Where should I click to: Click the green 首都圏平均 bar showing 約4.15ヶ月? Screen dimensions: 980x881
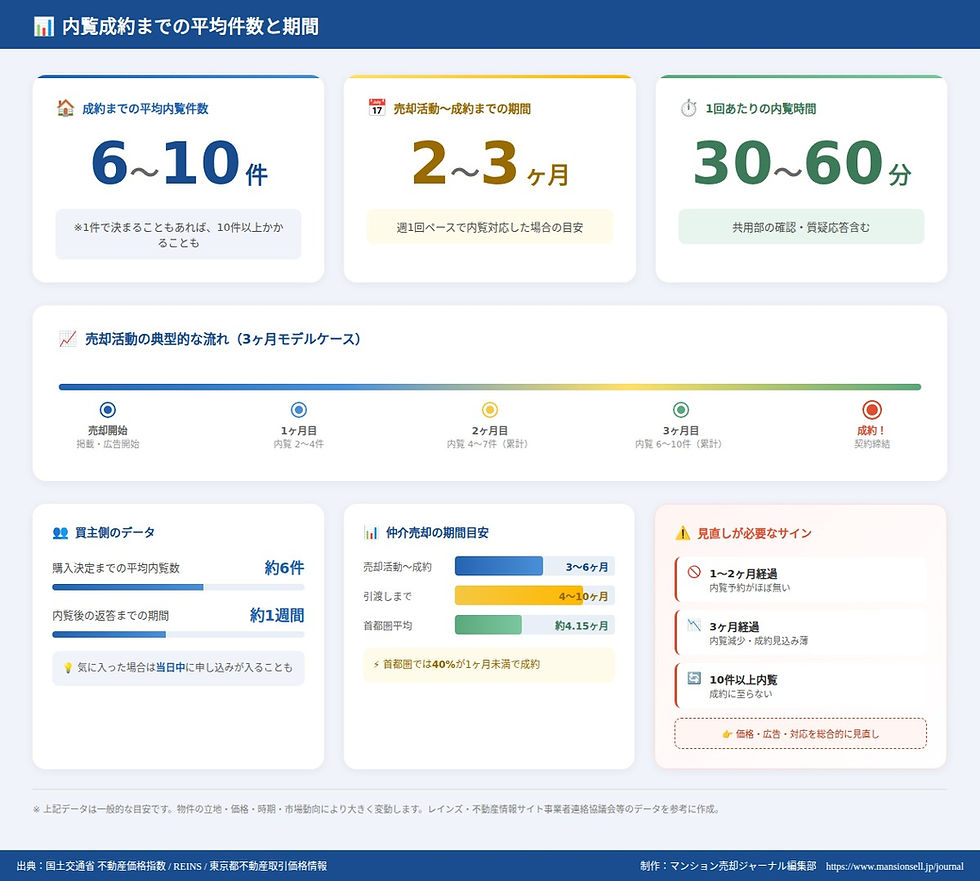(x=488, y=625)
